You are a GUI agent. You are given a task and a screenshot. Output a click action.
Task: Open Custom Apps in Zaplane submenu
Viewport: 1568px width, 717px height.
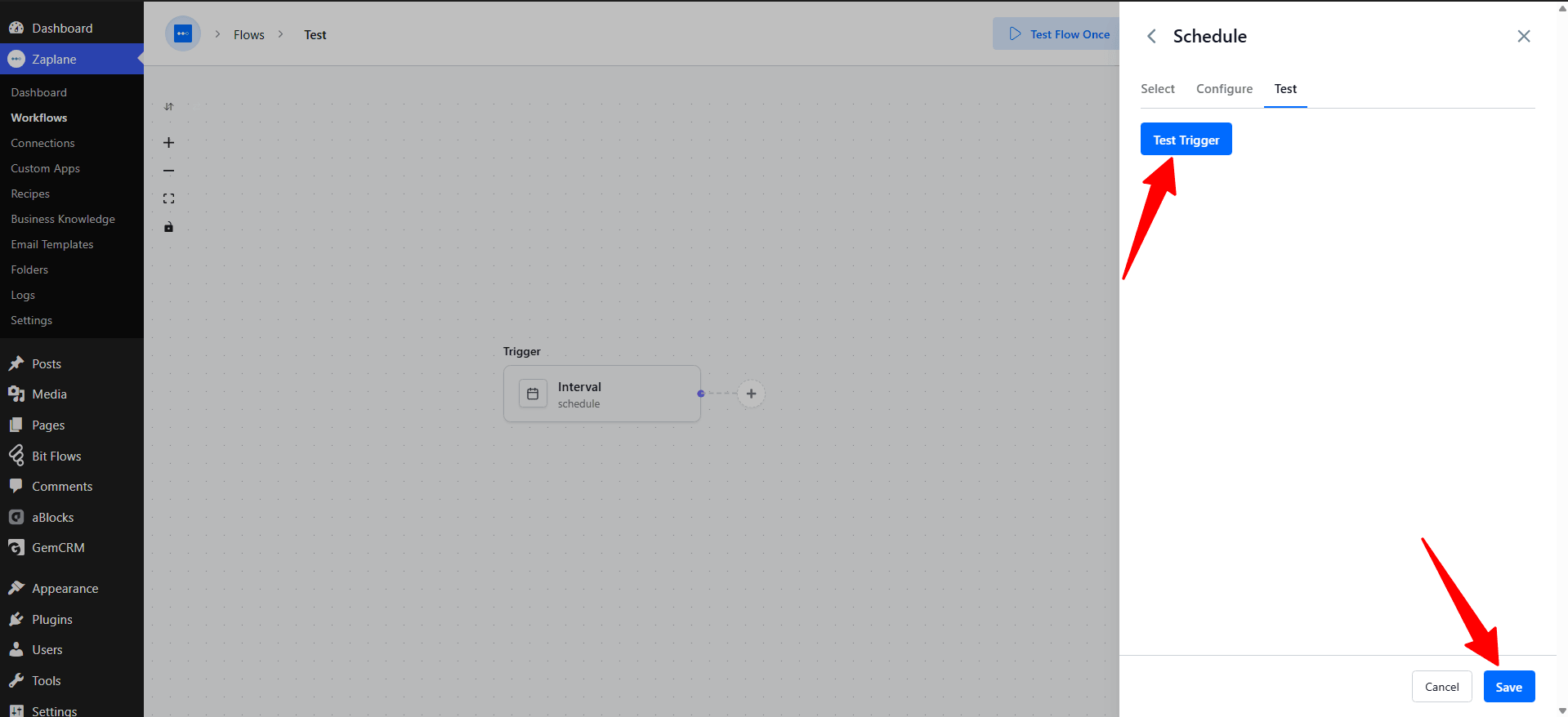[45, 168]
